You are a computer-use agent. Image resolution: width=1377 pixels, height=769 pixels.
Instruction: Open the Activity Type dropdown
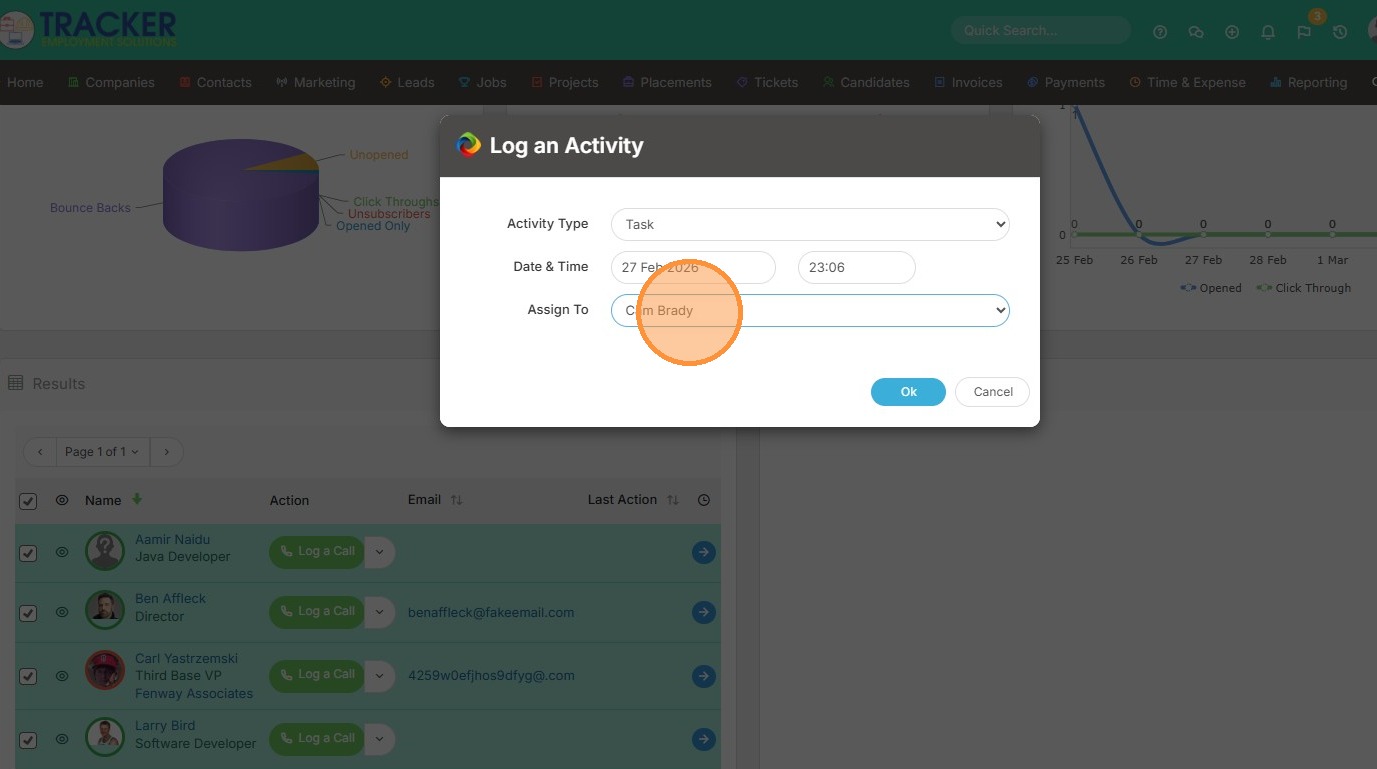point(810,224)
